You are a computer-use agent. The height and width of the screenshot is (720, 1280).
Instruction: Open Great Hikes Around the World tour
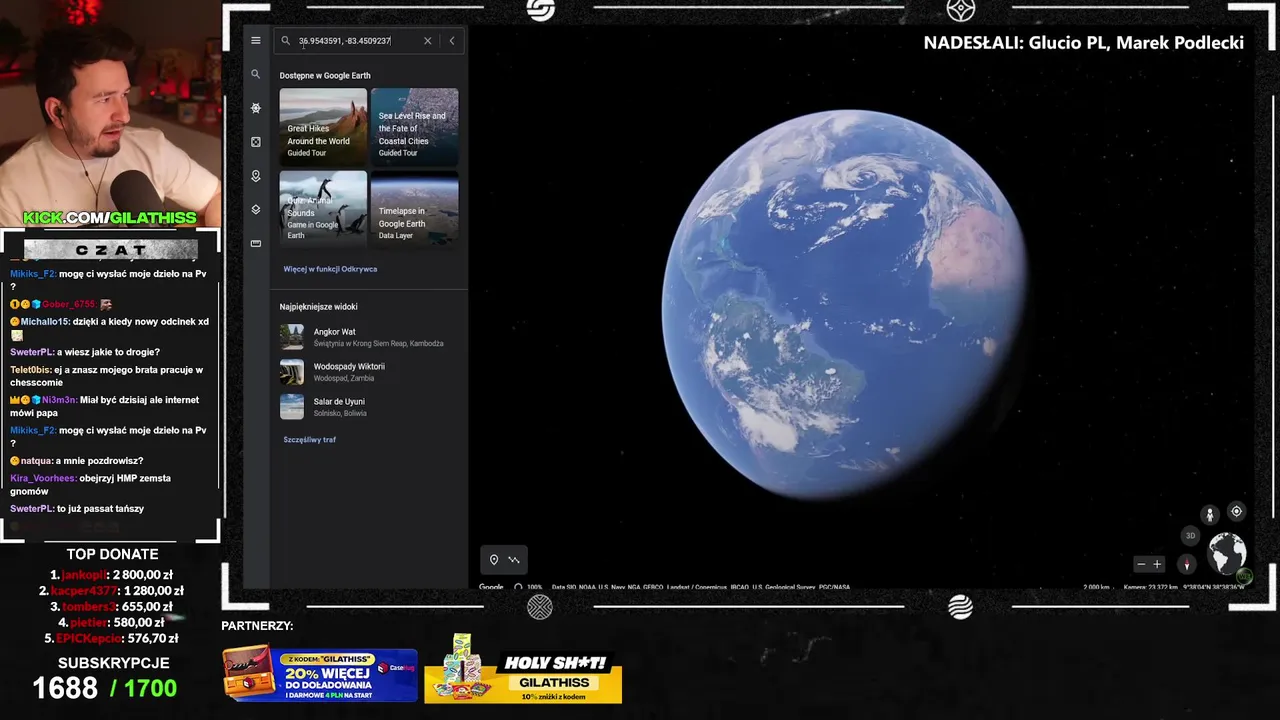323,125
